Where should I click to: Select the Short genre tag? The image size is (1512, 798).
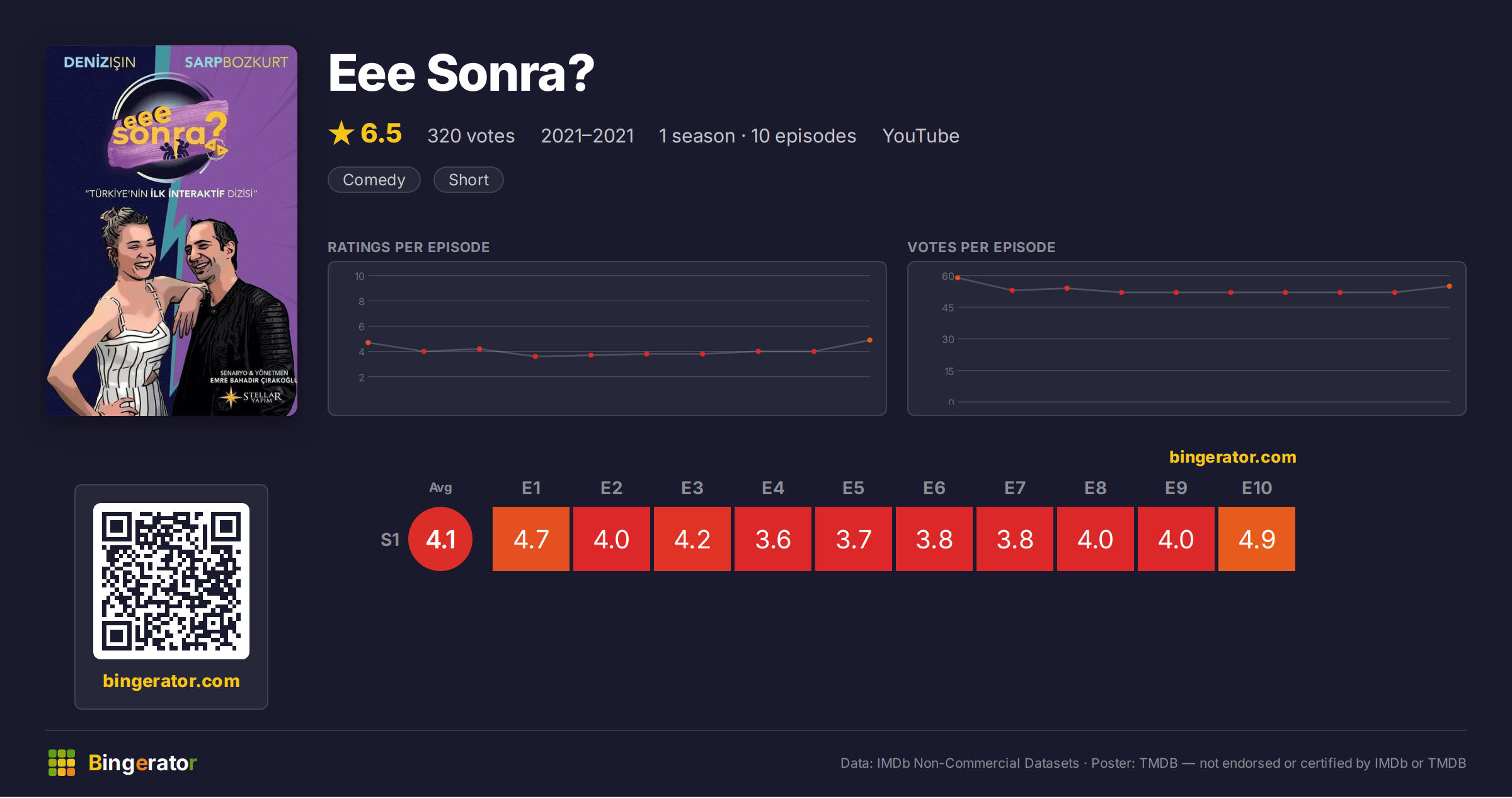click(469, 180)
